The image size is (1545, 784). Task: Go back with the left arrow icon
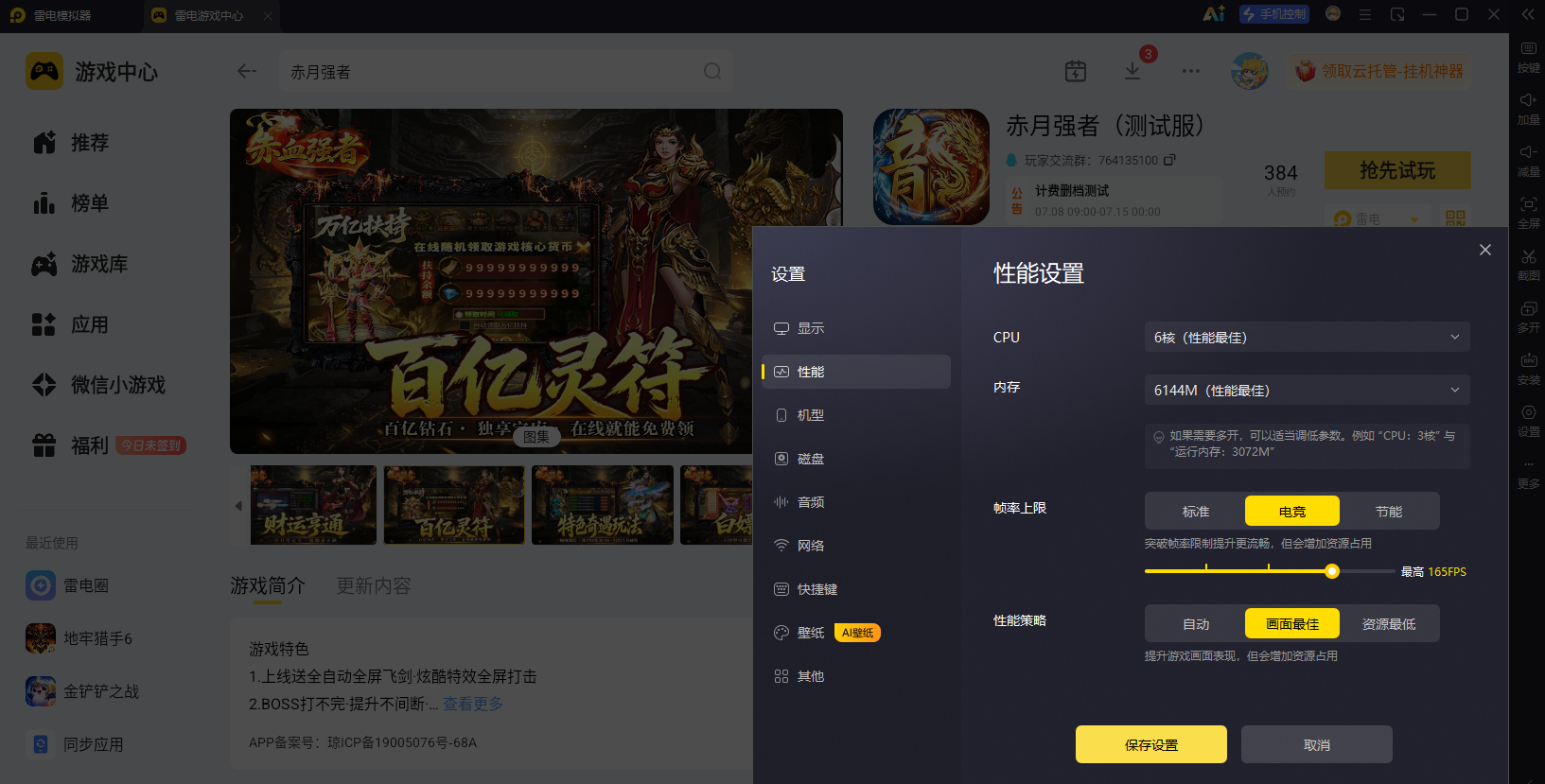[247, 72]
